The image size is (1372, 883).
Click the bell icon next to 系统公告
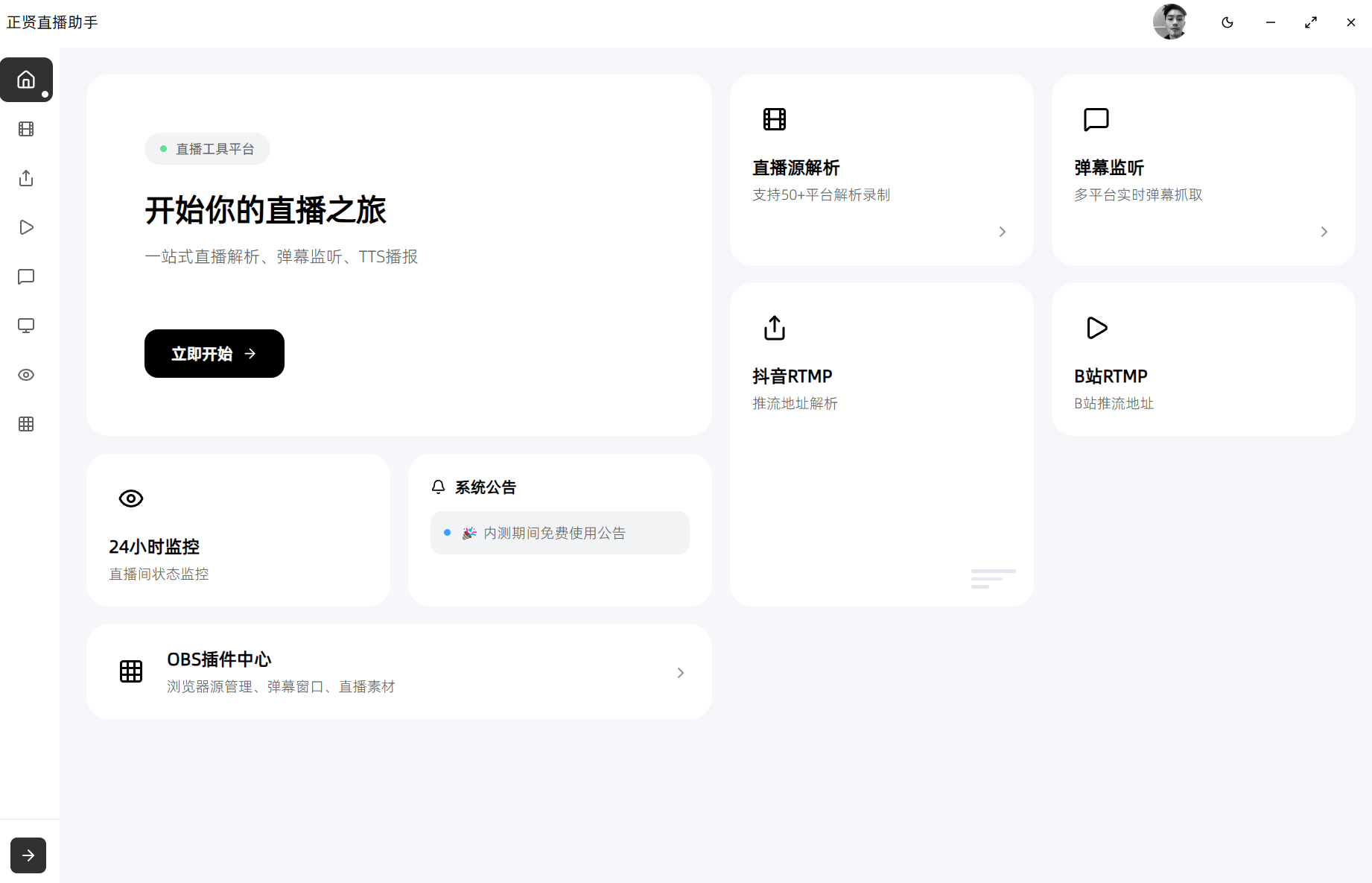click(439, 487)
